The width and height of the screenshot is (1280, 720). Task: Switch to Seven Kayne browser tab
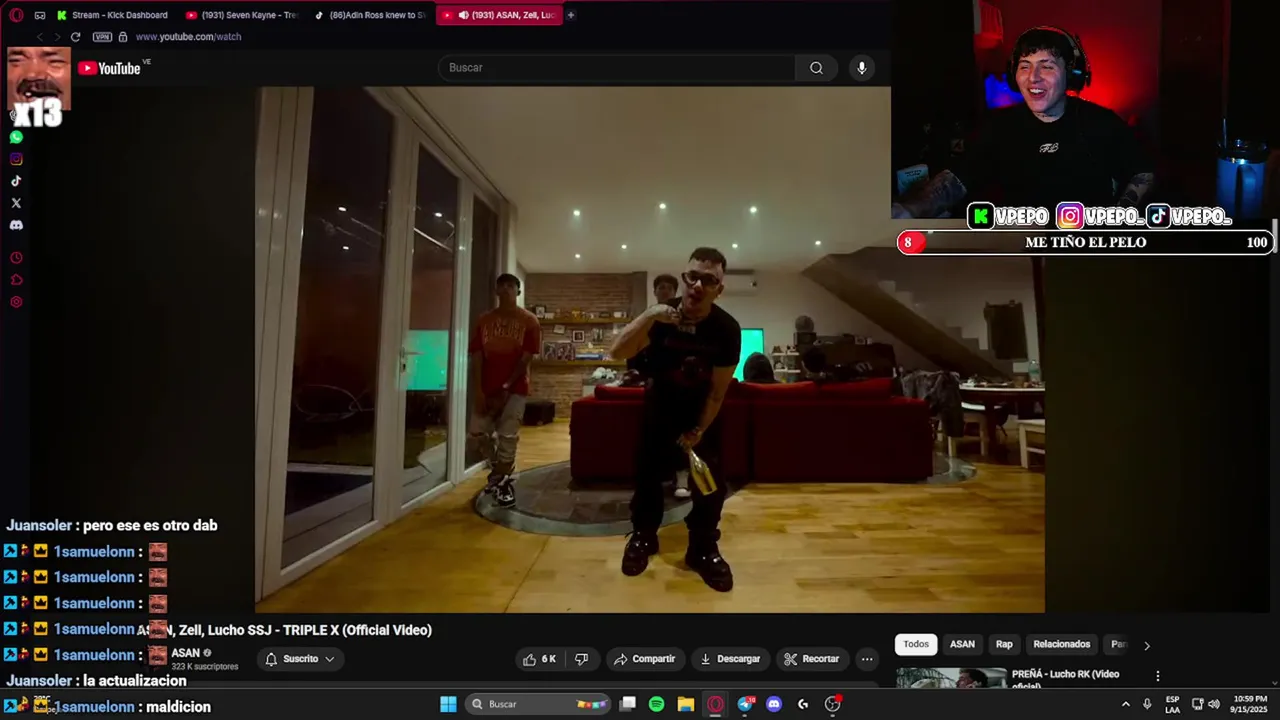(242, 15)
